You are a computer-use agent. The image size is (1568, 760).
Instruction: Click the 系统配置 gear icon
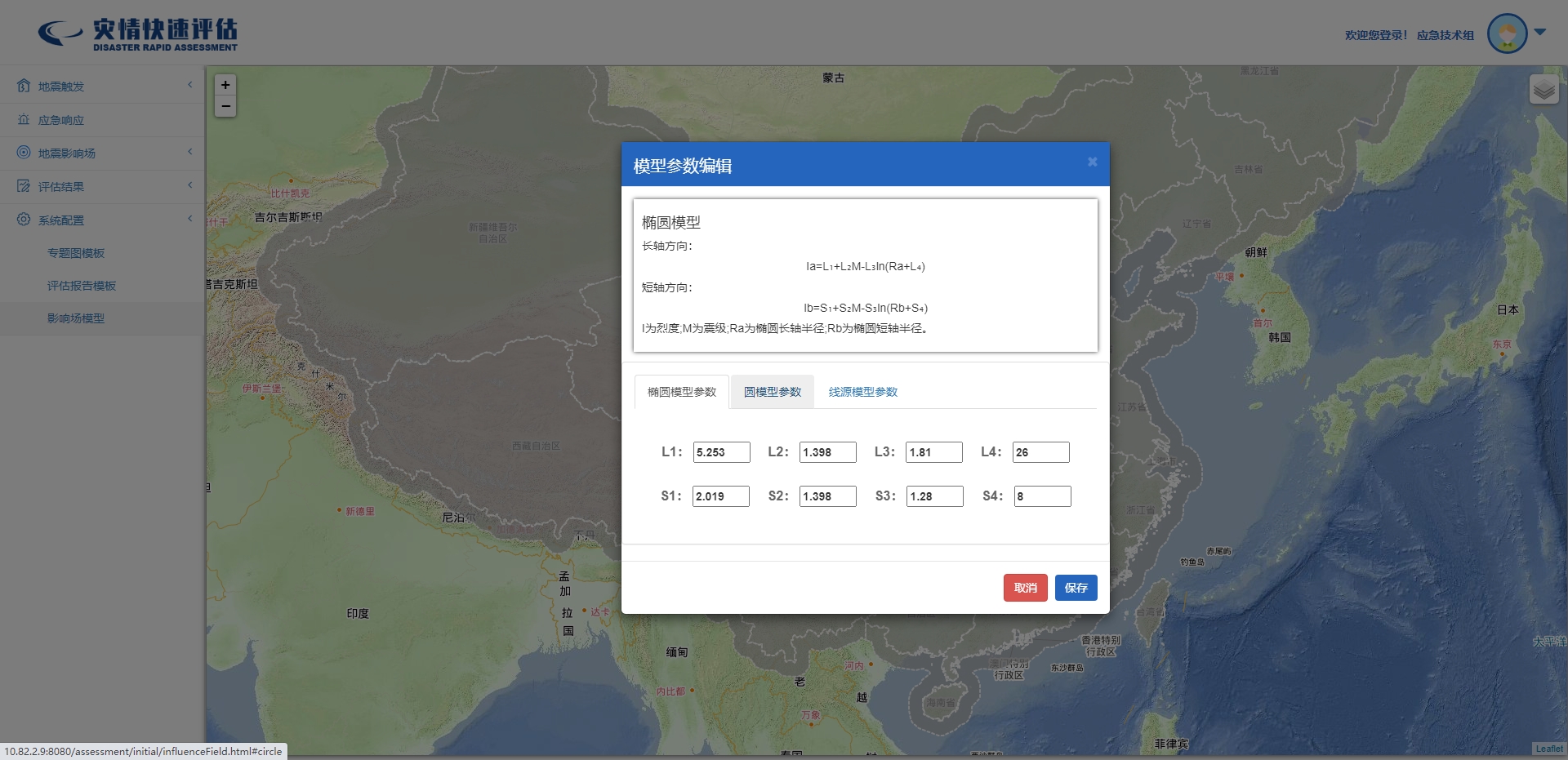[x=24, y=220]
